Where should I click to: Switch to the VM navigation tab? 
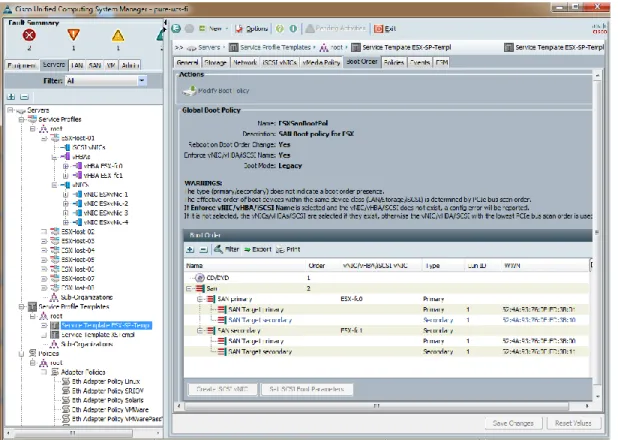coord(111,65)
